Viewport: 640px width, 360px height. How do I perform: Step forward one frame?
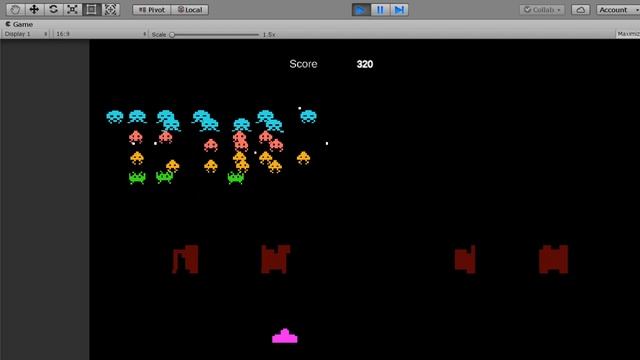tap(399, 10)
